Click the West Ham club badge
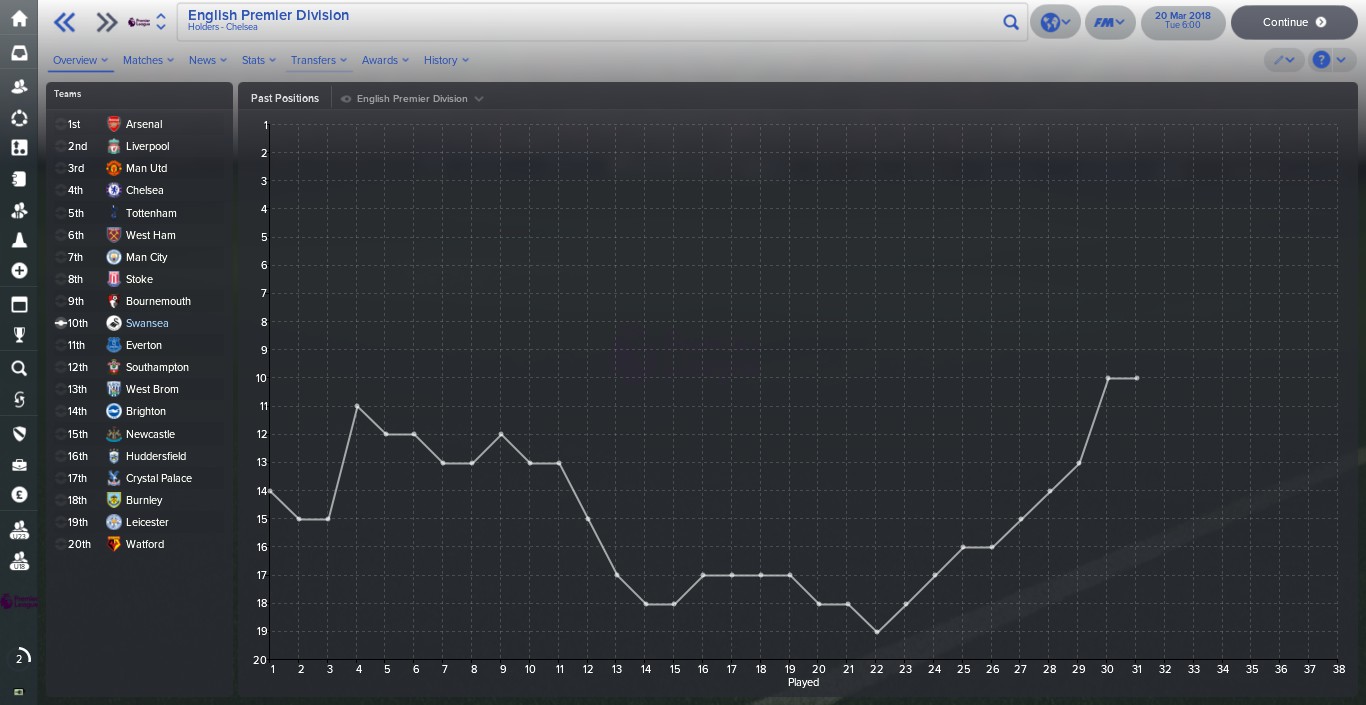The image size is (1366, 705). (x=114, y=235)
